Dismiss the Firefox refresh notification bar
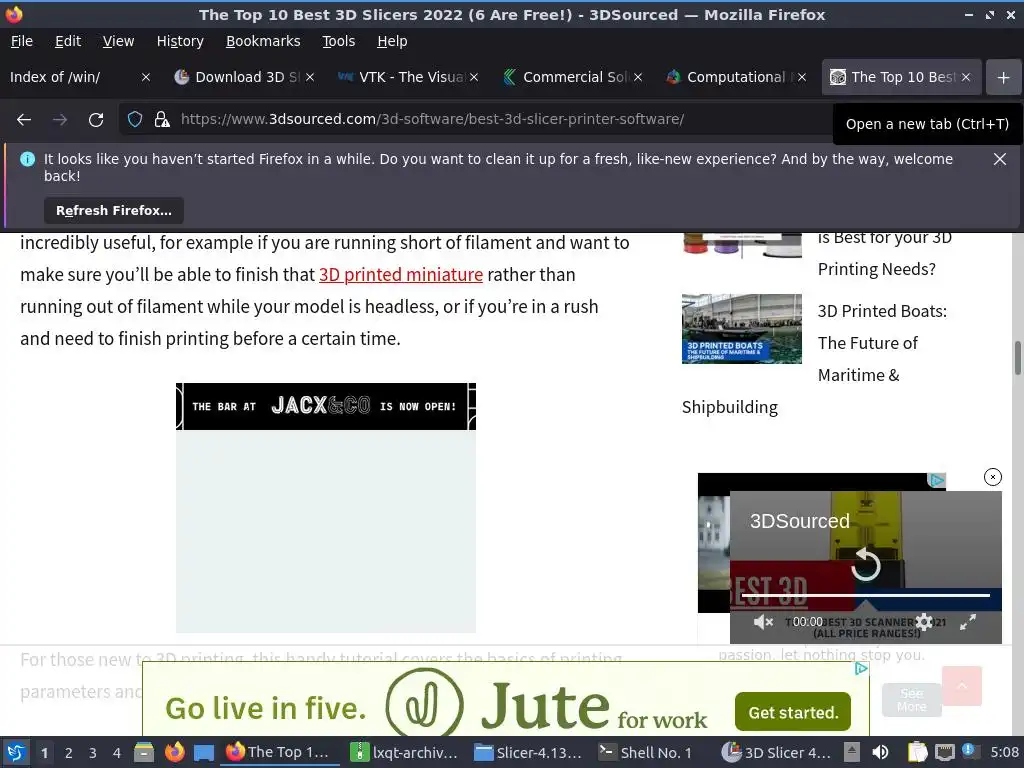Image resolution: width=1024 pixels, height=768 pixels. (x=999, y=159)
